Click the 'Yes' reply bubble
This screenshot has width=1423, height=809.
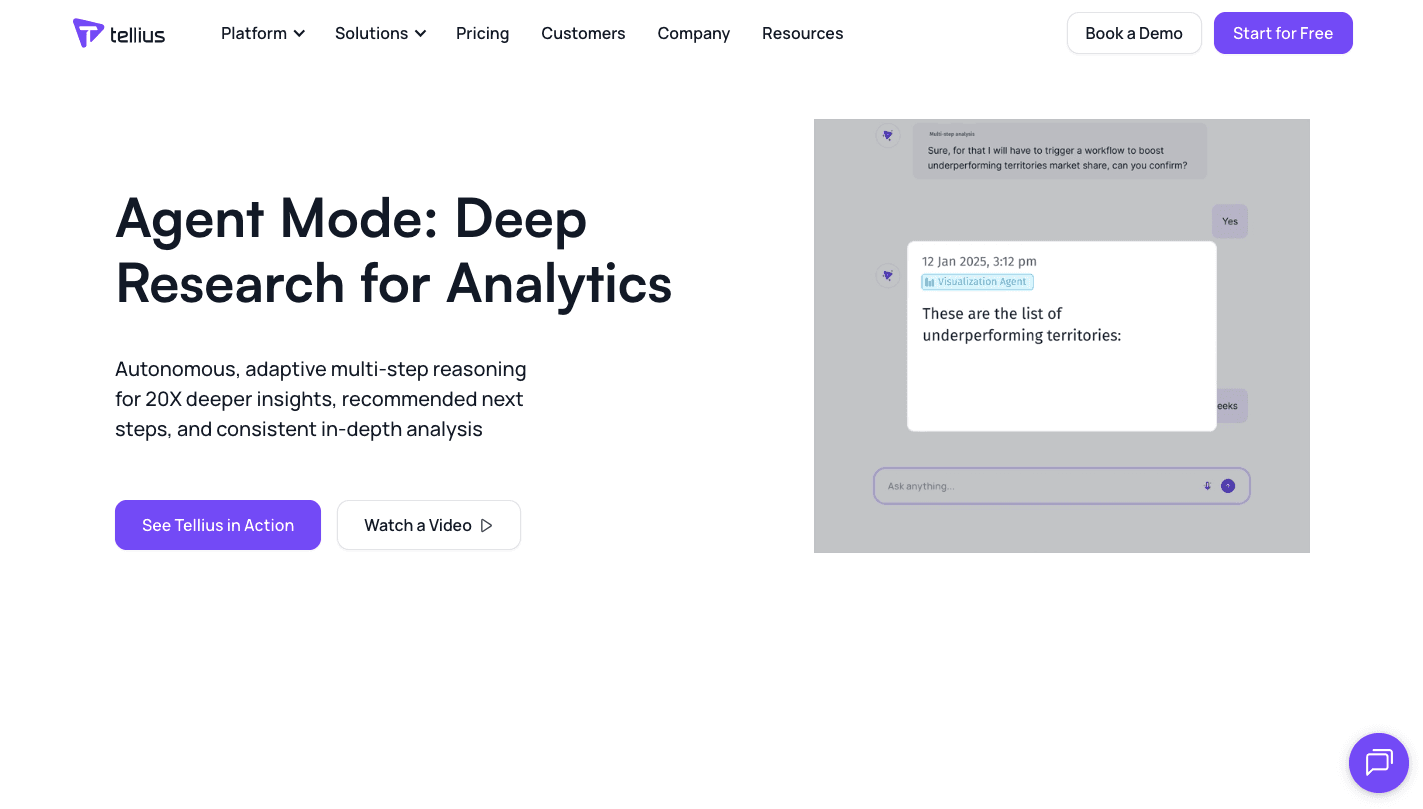point(1229,221)
